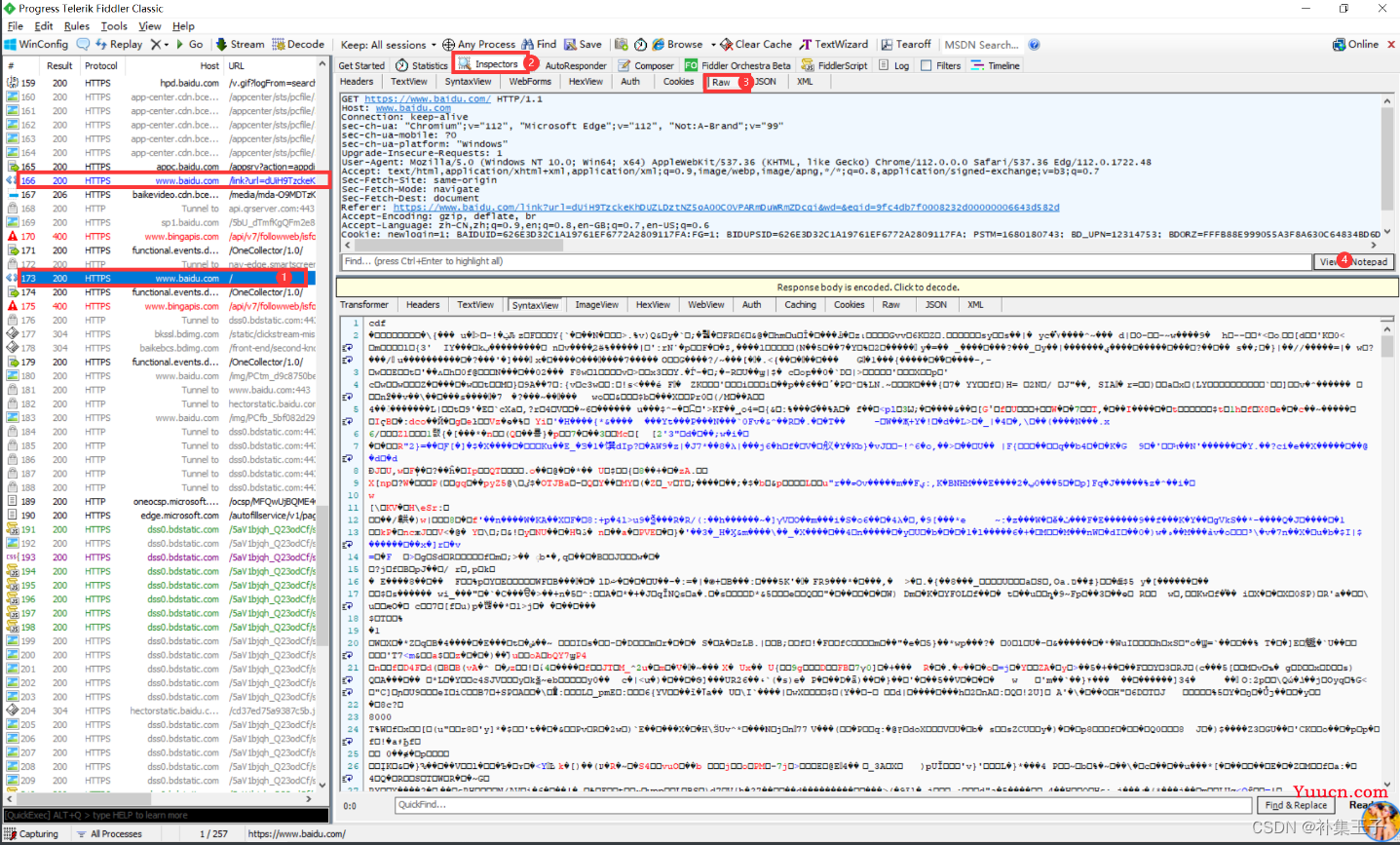Screen dimensions: 1400x845
Task: Follow the Referer link in the raw request
Action: [x=726, y=207]
